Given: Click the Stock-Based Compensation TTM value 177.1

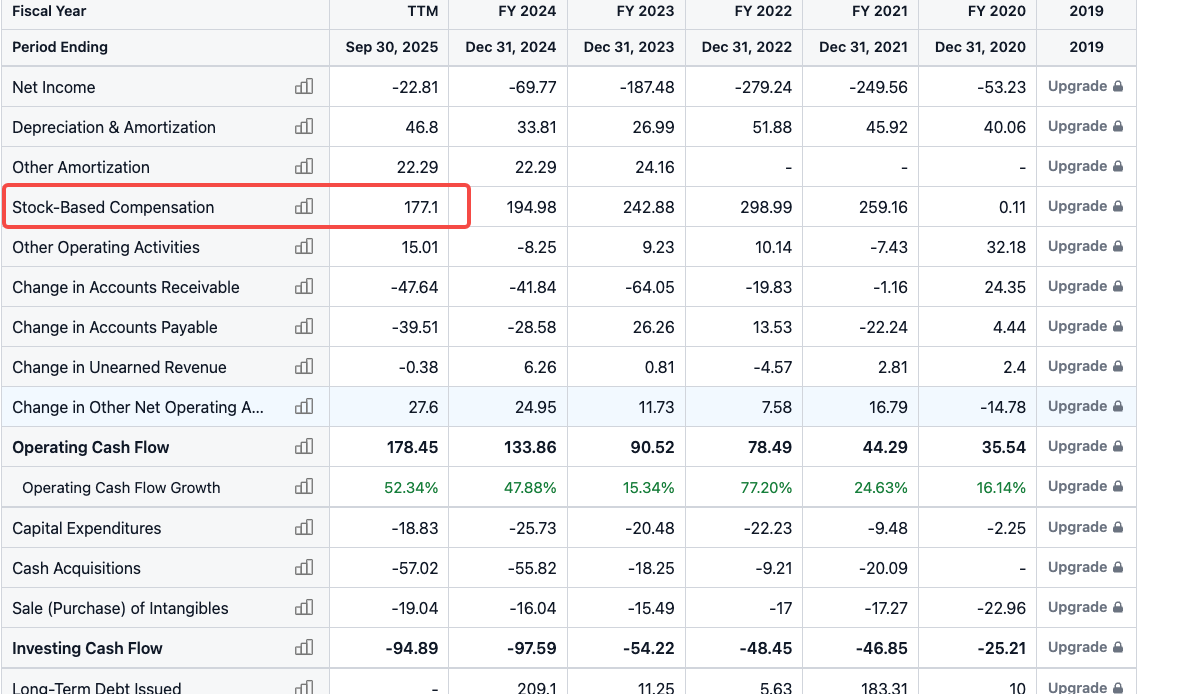Looking at the screenshot, I should tap(421, 207).
